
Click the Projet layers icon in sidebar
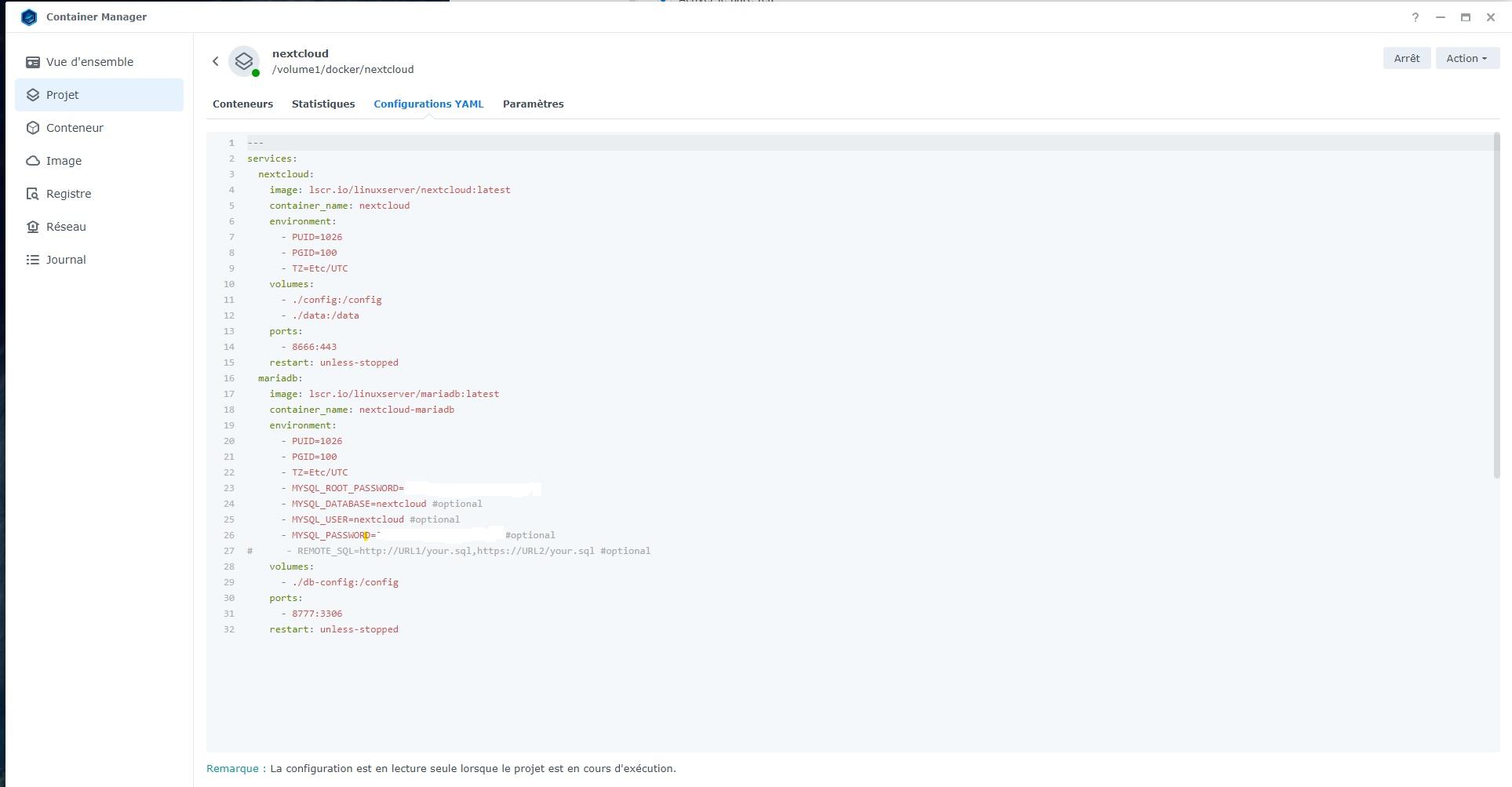(33, 95)
